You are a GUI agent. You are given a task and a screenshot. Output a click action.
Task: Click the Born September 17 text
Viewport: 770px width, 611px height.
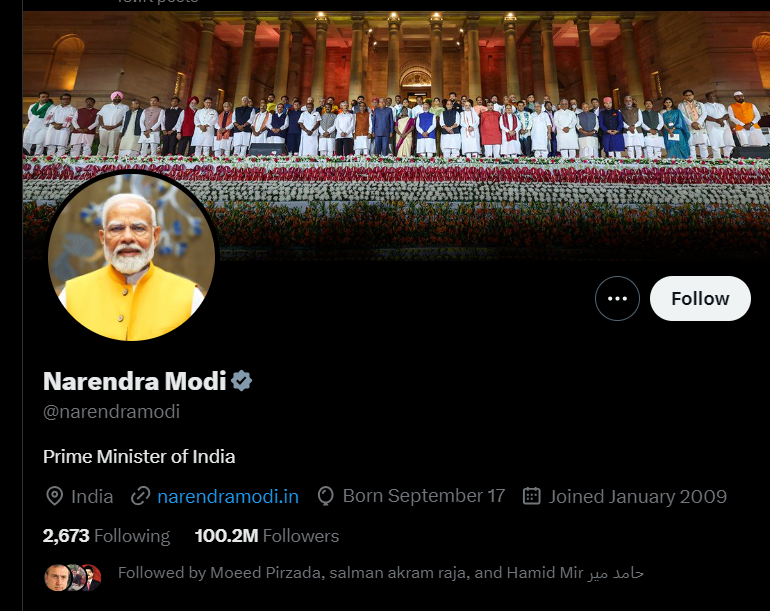(x=424, y=496)
